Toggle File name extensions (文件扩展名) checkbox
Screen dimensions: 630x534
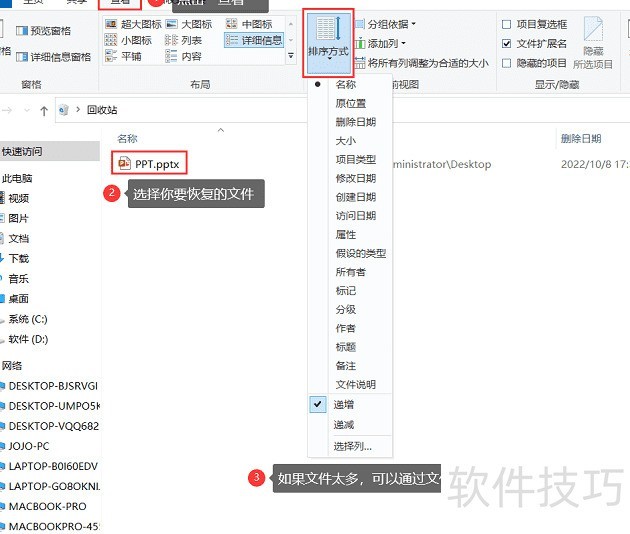point(534,43)
